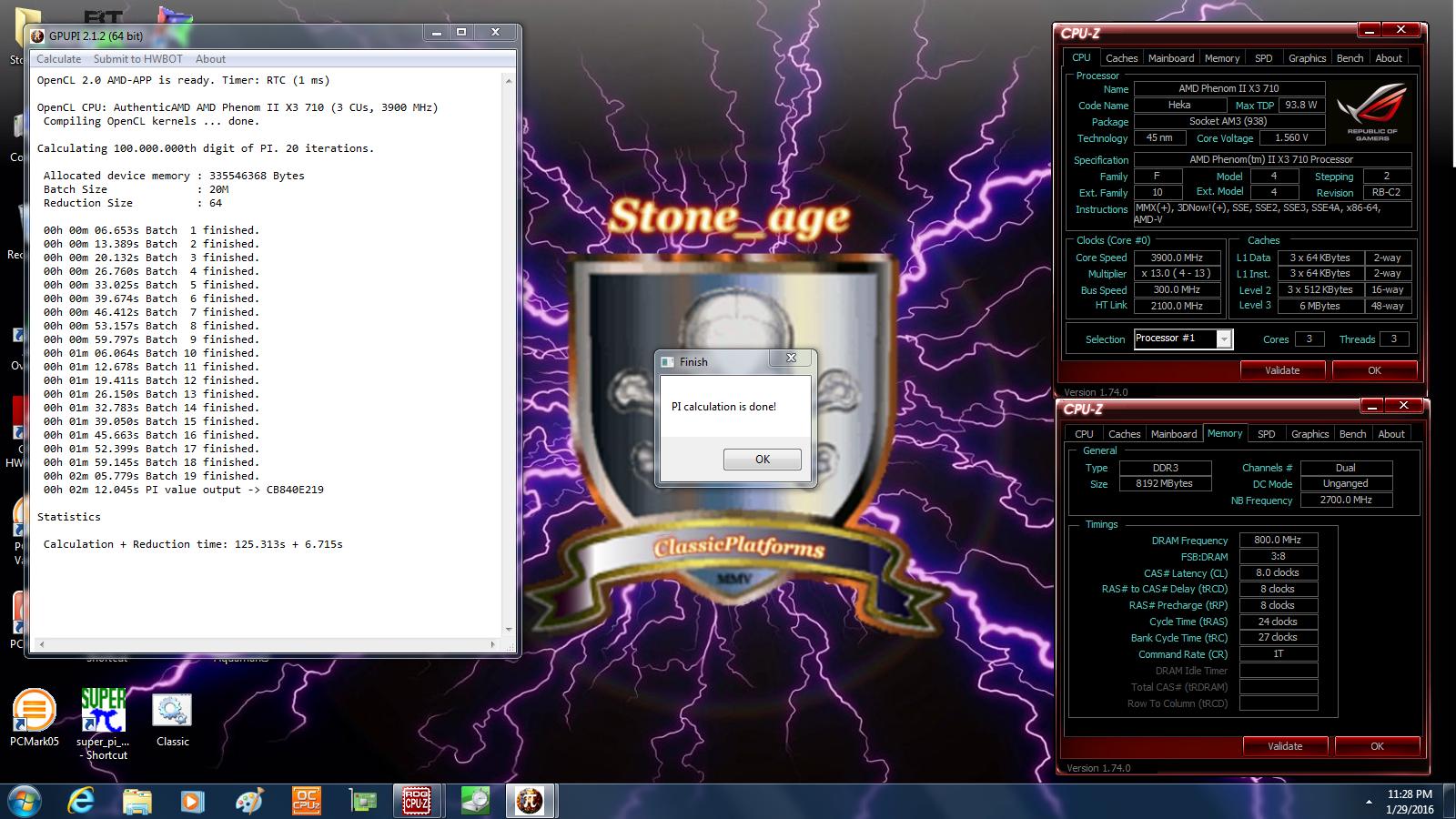The image size is (1456, 819).
Task: Switch to ROG CPU-Z taskbar button
Action: [418, 801]
